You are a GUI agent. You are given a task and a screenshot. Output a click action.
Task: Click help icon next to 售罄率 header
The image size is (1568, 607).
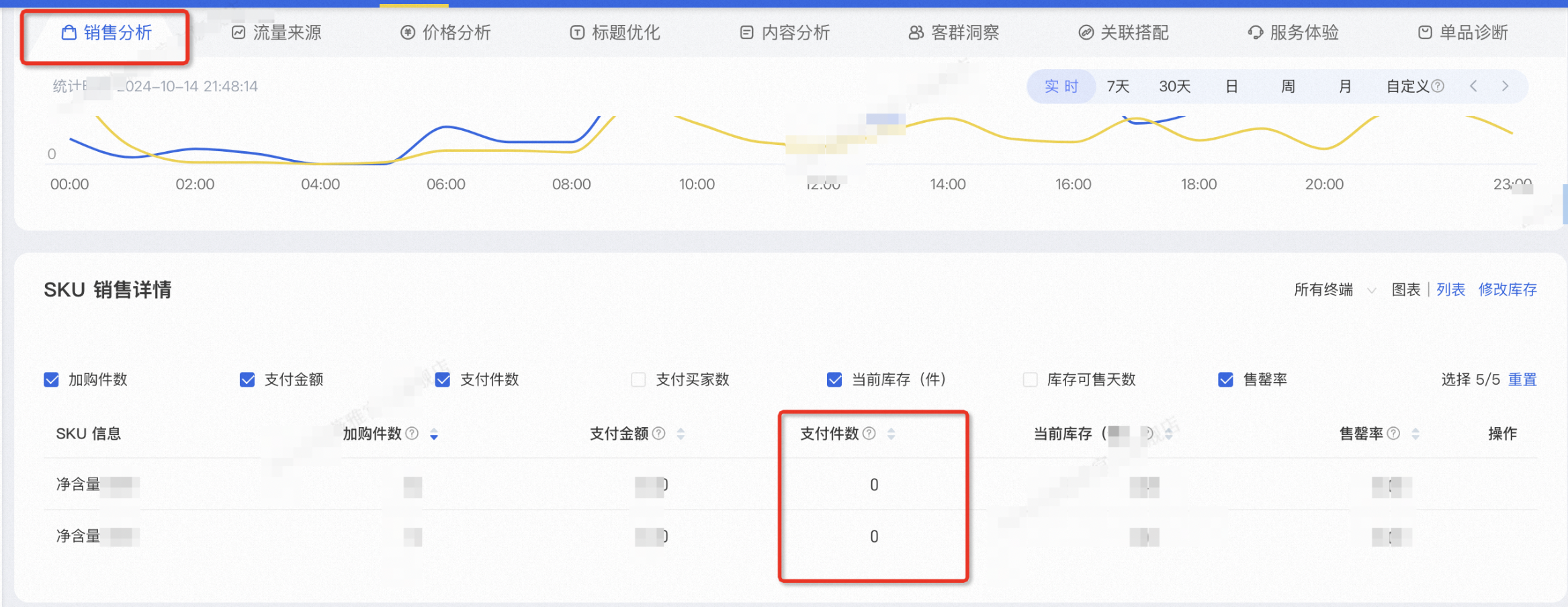pyautogui.click(x=1393, y=434)
